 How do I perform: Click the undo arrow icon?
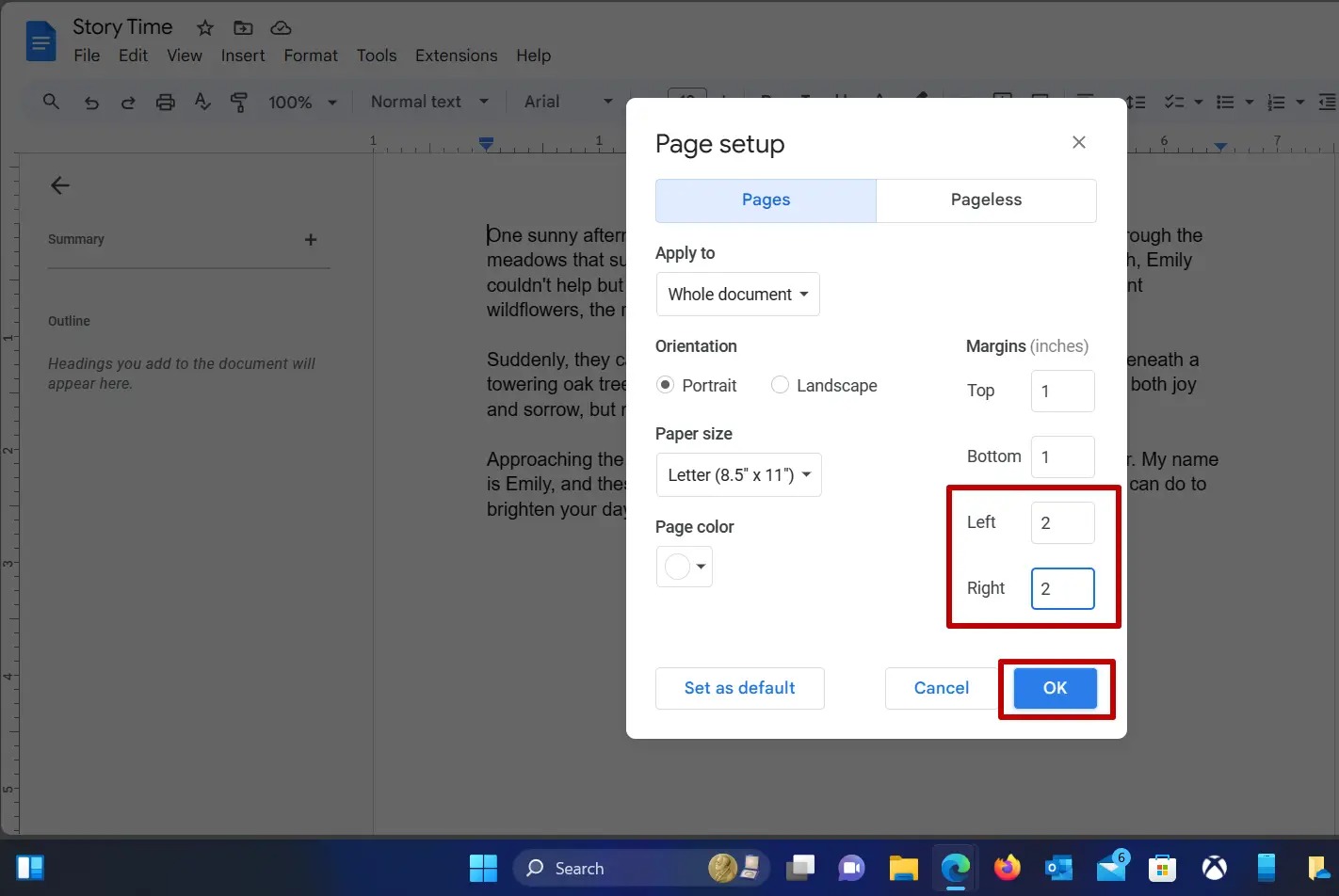pos(91,103)
